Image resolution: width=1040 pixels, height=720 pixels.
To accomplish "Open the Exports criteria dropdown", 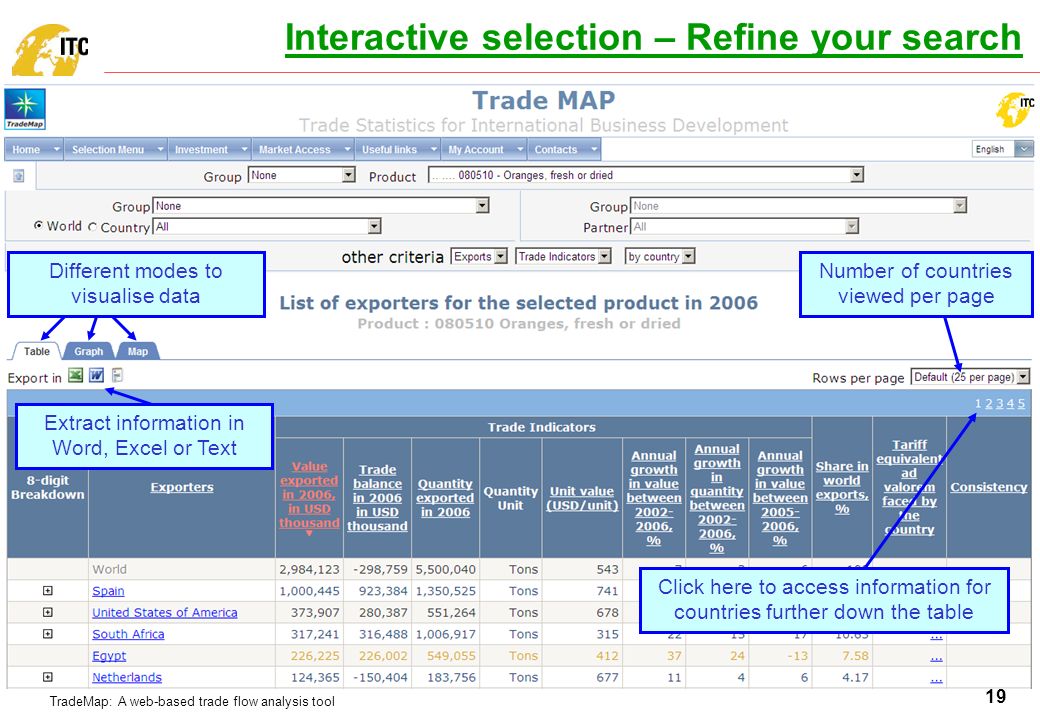I will 479,257.
